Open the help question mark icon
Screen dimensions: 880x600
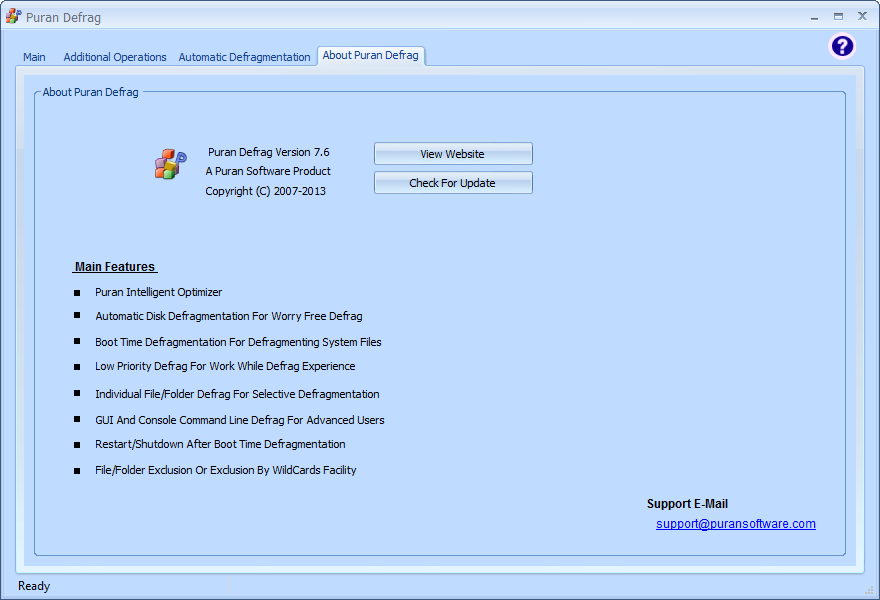point(842,46)
